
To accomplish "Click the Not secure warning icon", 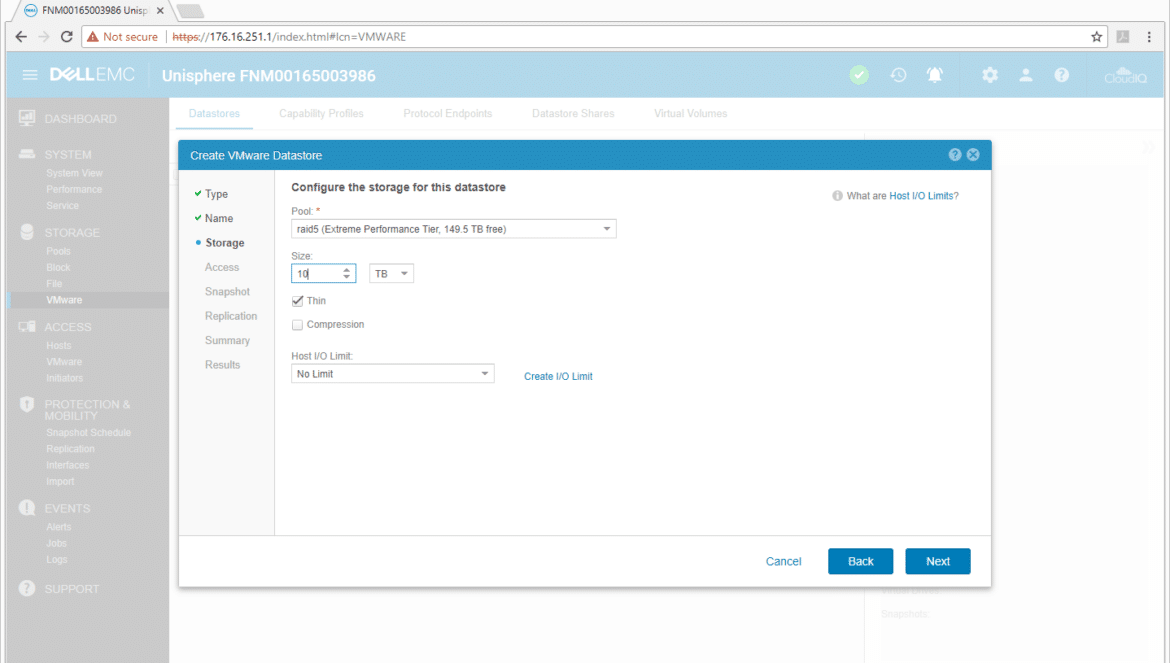I will 93,37.
